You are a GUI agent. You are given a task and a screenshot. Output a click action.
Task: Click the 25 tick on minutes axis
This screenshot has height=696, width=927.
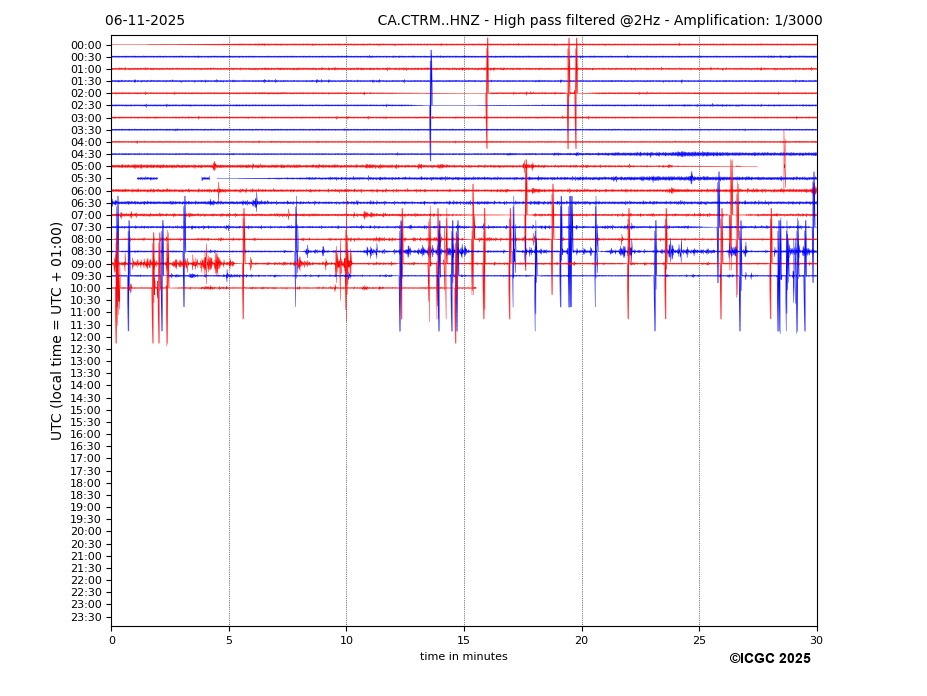pyautogui.click(x=699, y=640)
